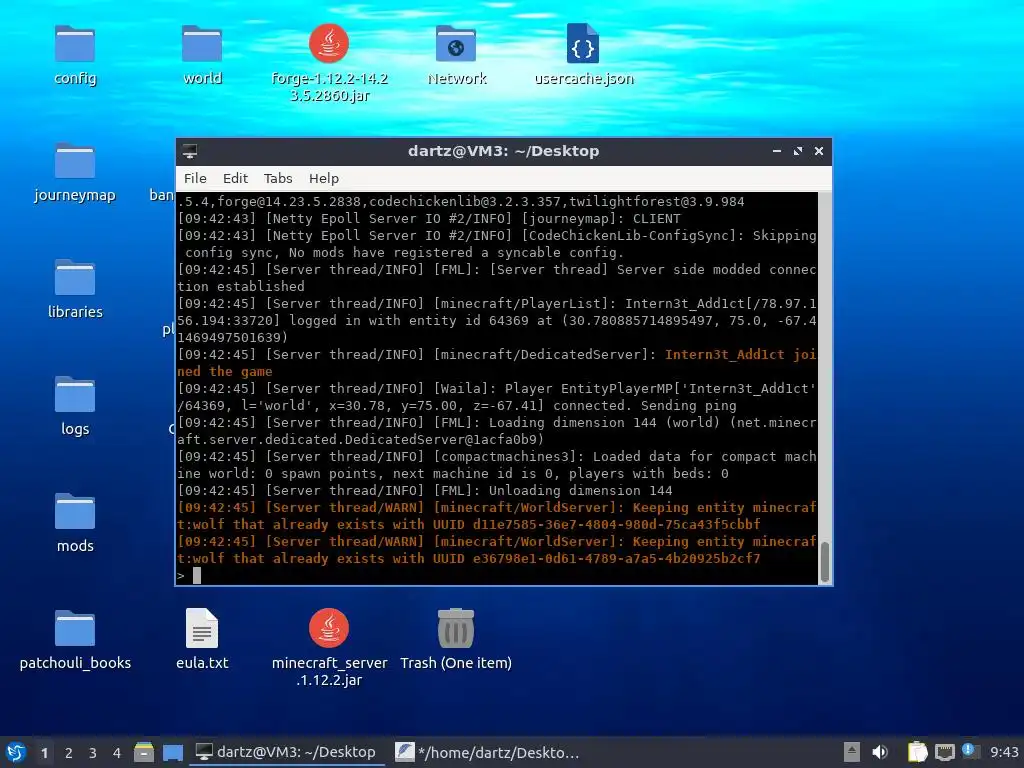The width and height of the screenshot is (1024, 768).
Task: Open the LXQt application menu icon
Action: (16, 752)
